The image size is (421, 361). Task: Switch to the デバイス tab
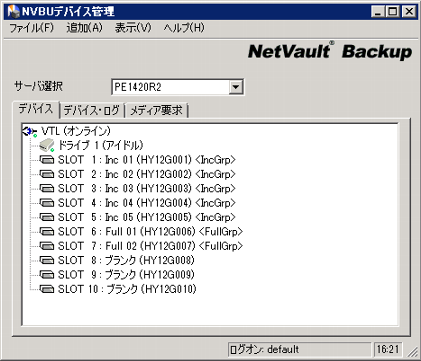tap(36, 109)
